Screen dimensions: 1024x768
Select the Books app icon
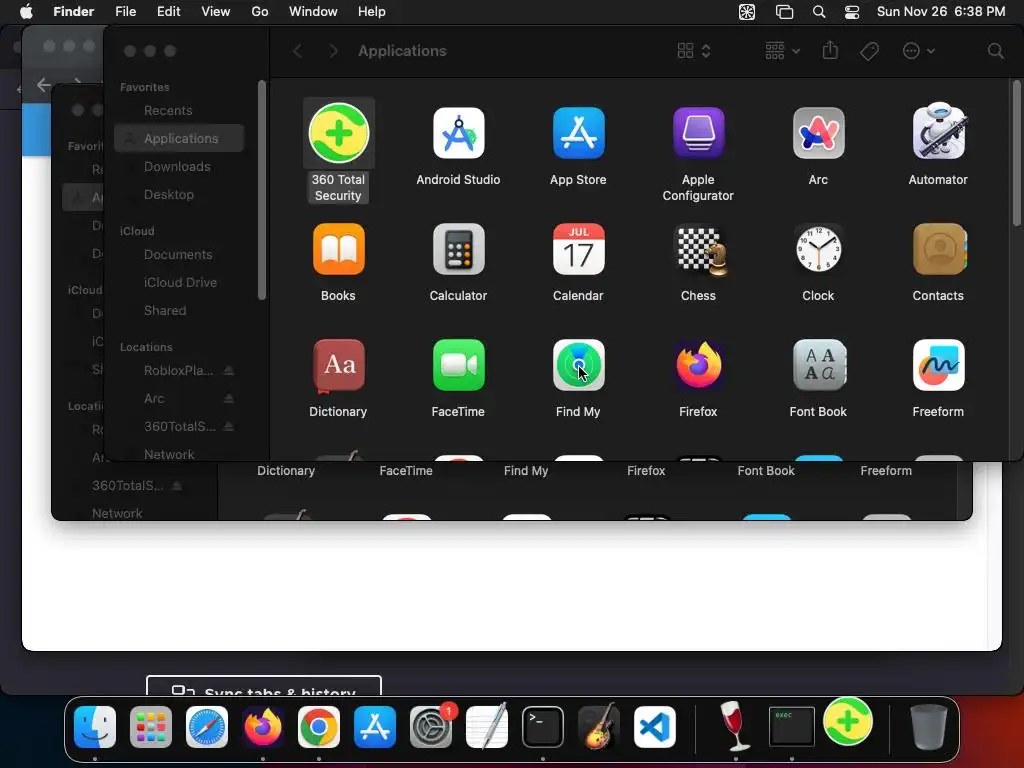pos(338,249)
